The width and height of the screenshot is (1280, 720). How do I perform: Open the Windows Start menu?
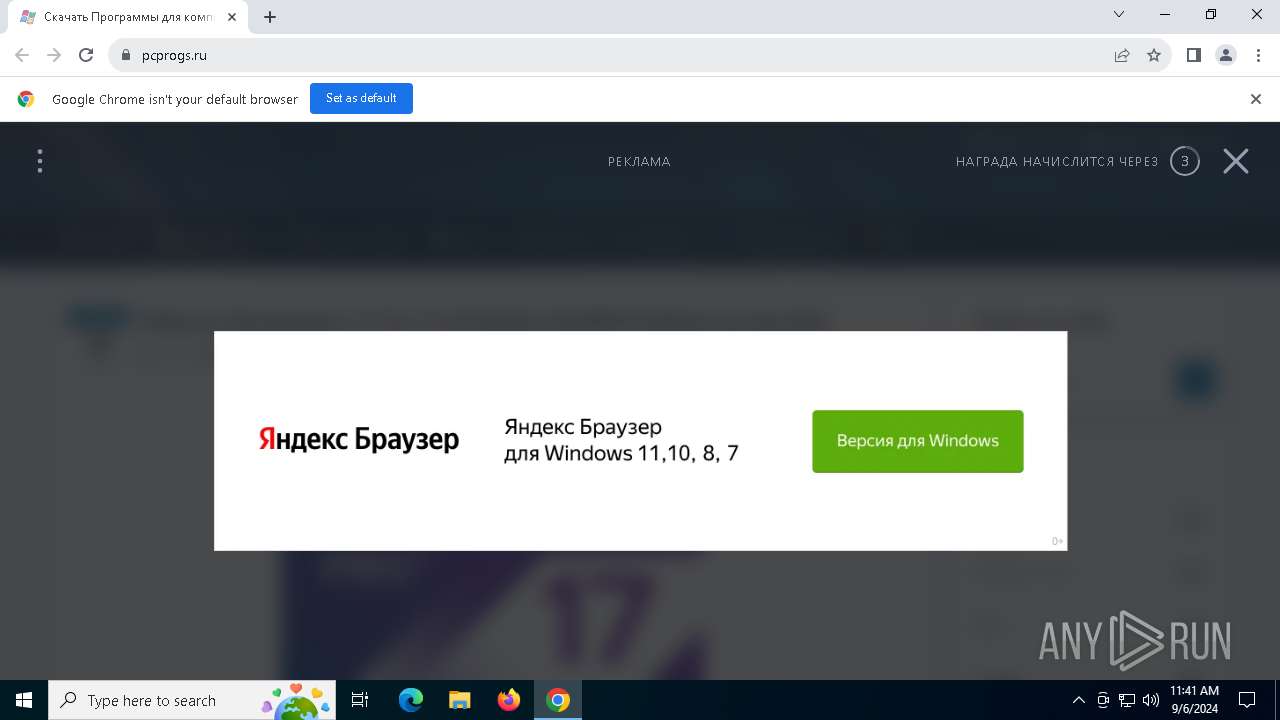coord(24,700)
